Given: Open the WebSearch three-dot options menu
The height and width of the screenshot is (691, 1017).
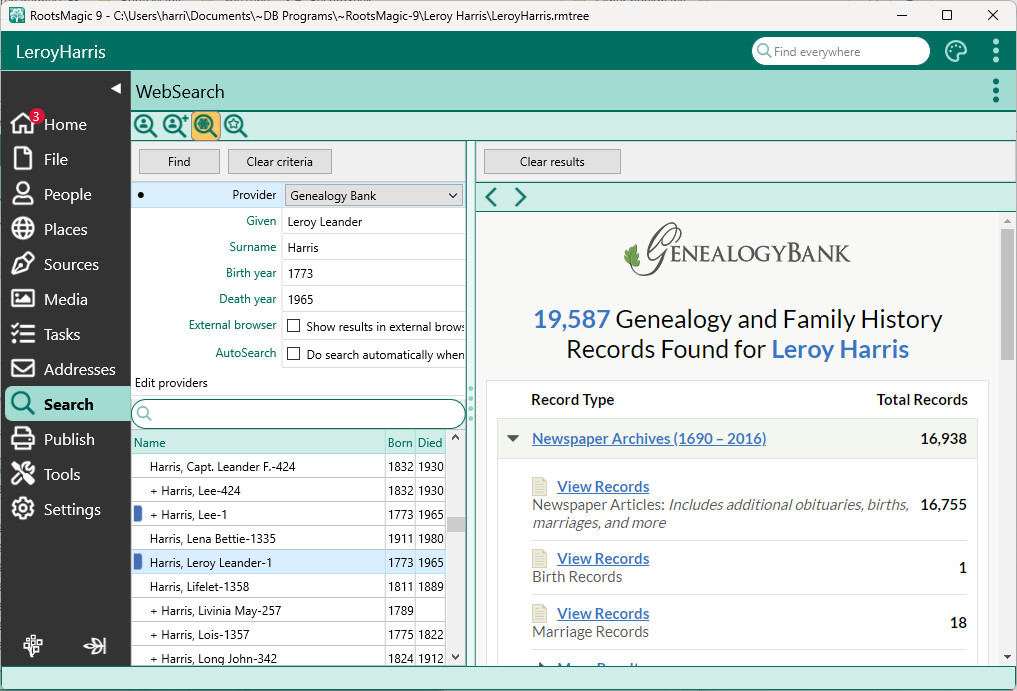Looking at the screenshot, I should point(995,91).
